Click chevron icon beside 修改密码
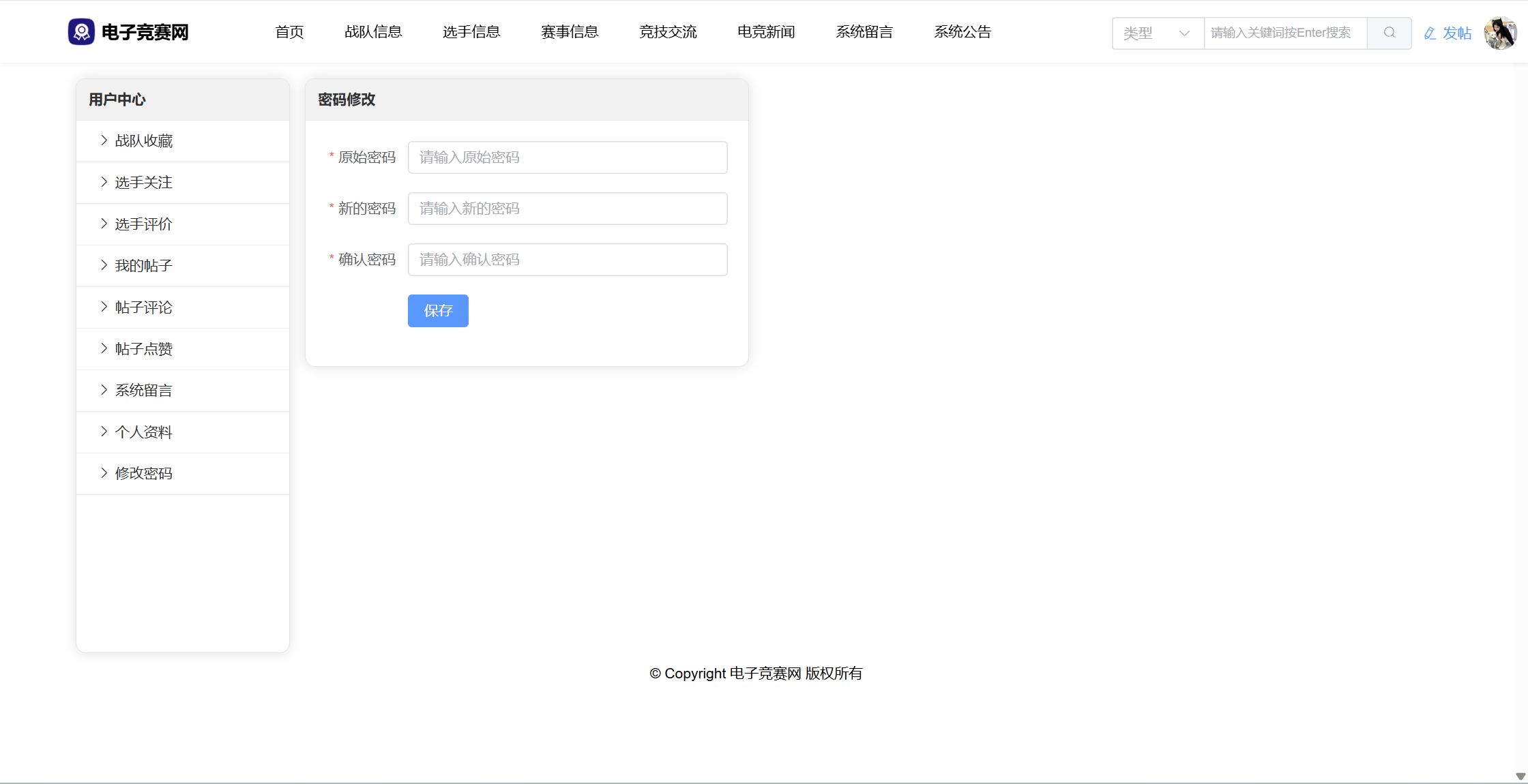Viewport: 1528px width, 784px height. coord(104,473)
